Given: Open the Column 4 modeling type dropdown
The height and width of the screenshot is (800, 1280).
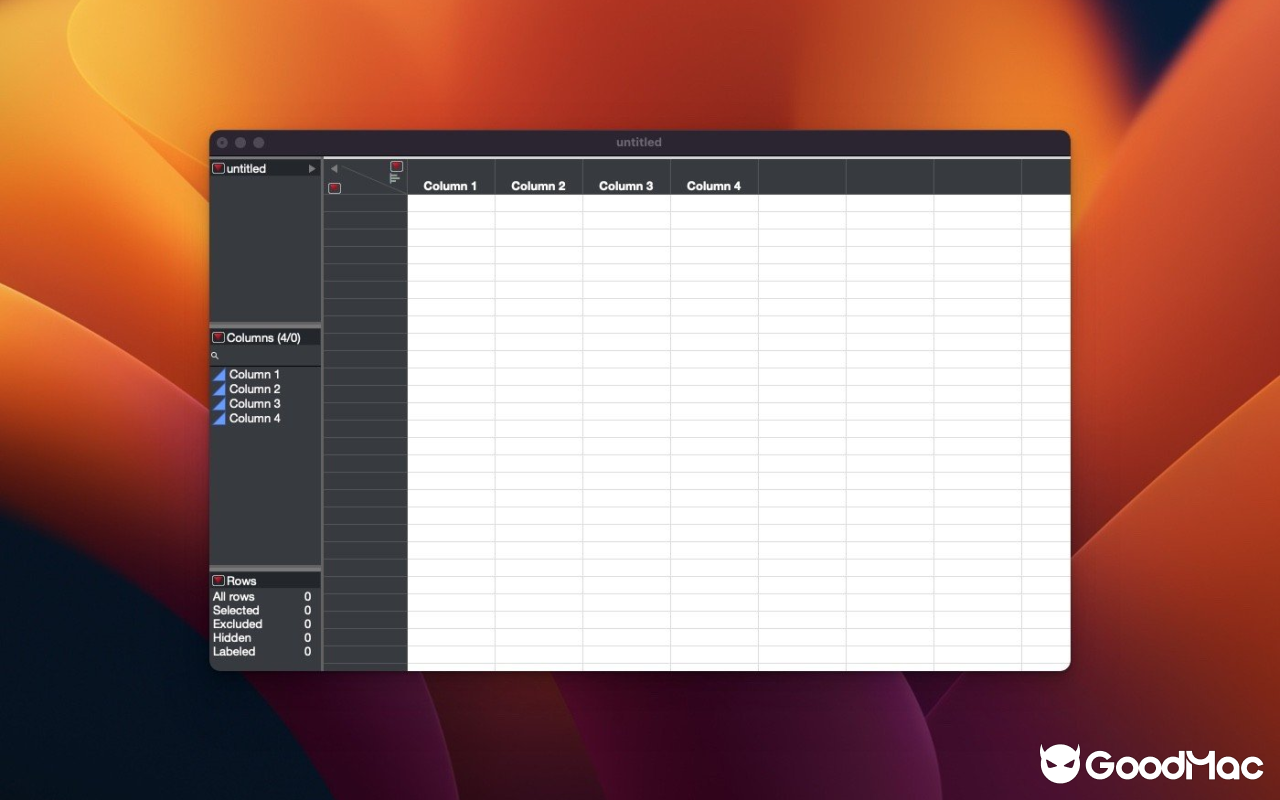Looking at the screenshot, I should click(218, 418).
